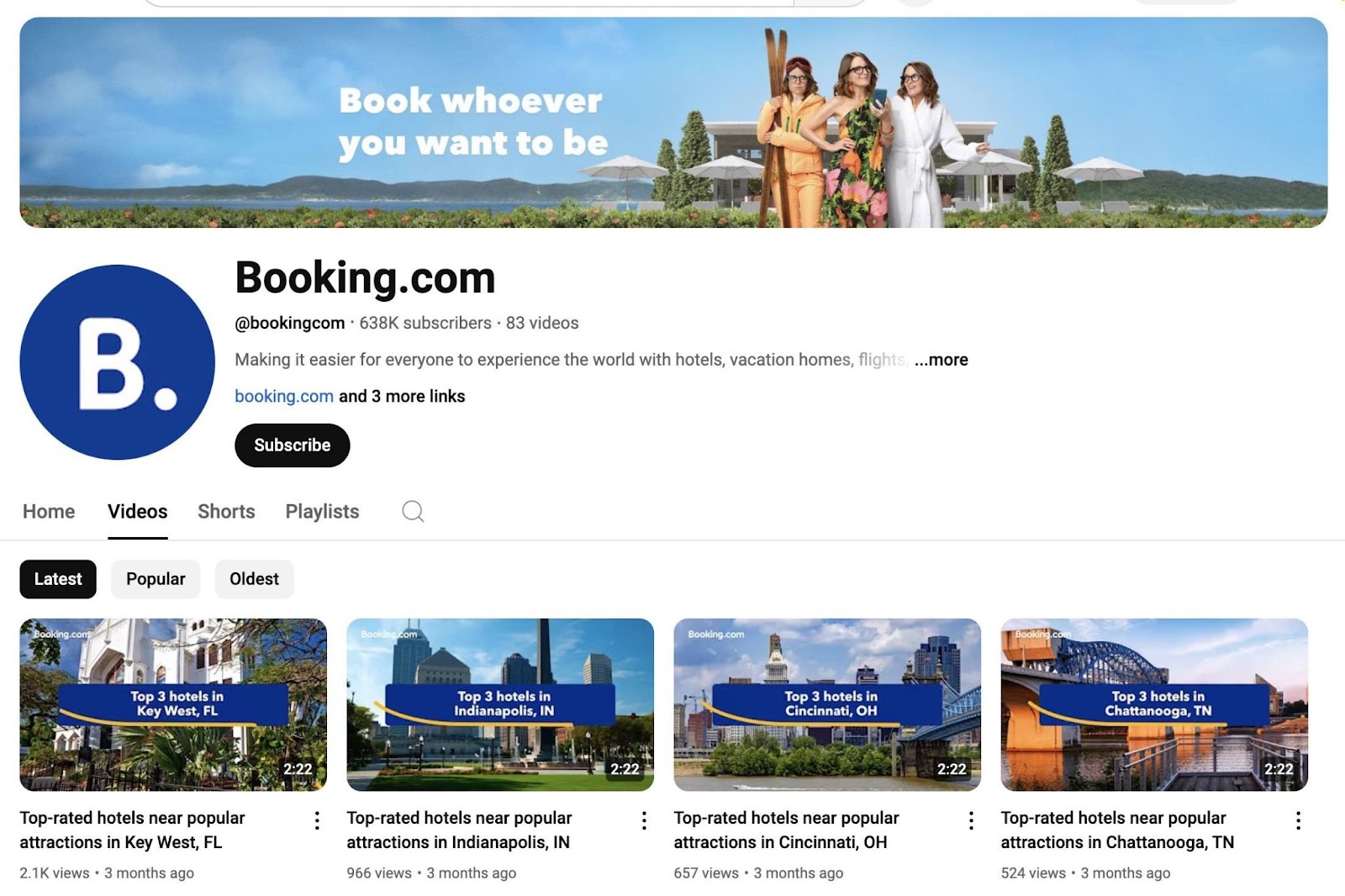
Task: Select the Oldest sort chip
Action: point(254,579)
